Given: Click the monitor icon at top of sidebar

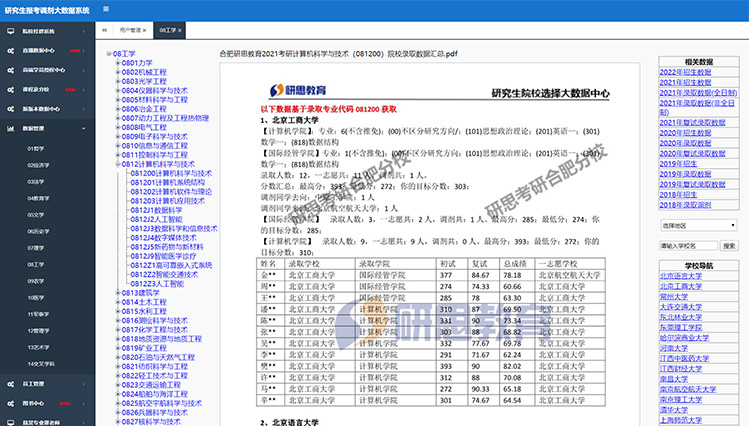Looking at the screenshot, I should point(11,31).
